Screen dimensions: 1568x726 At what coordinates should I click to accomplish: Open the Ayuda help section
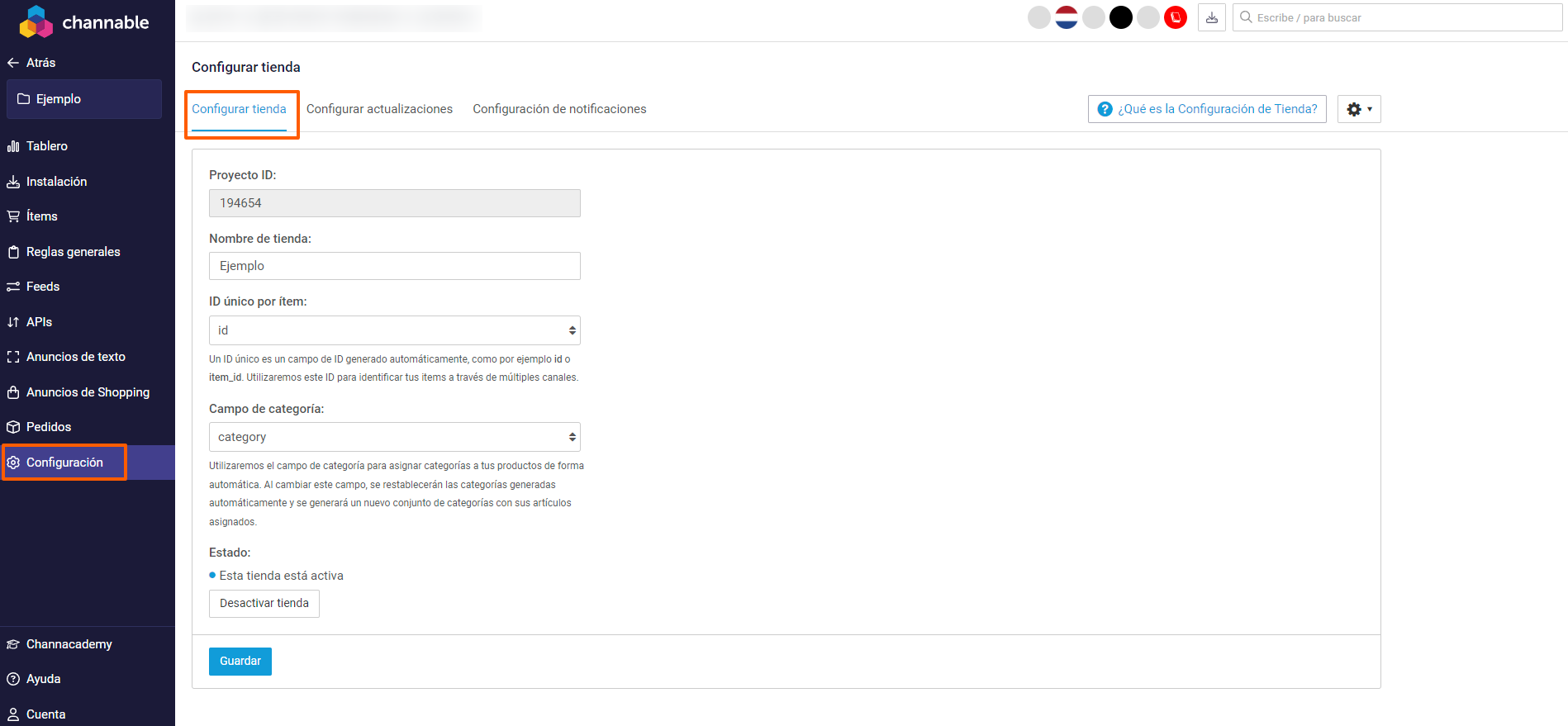click(x=43, y=679)
